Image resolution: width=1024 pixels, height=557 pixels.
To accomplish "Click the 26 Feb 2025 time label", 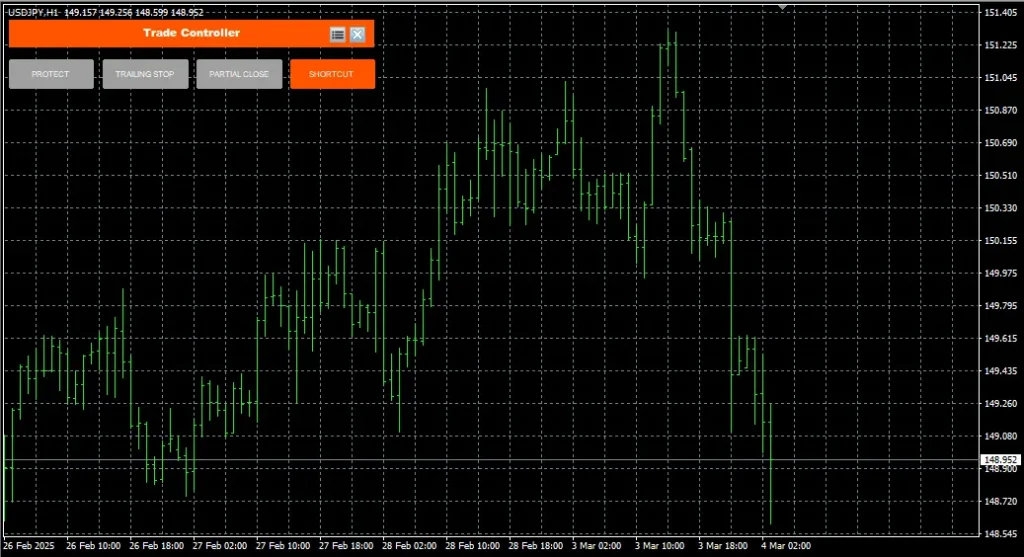I will [29, 546].
